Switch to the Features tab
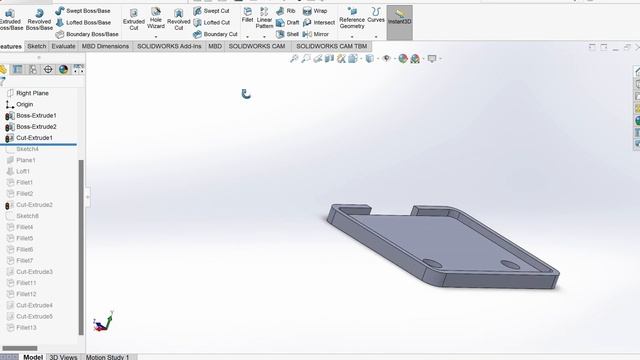 click(x=11, y=46)
